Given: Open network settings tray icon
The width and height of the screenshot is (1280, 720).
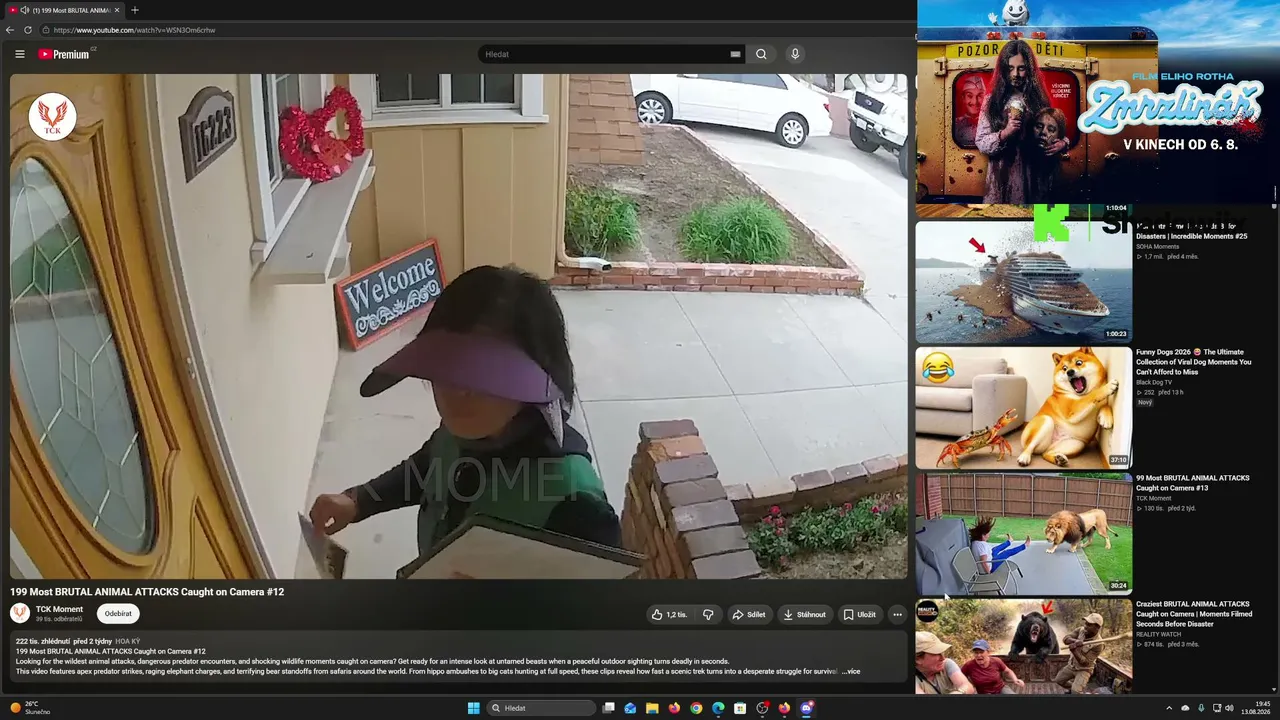Looking at the screenshot, I should [x=1217, y=708].
